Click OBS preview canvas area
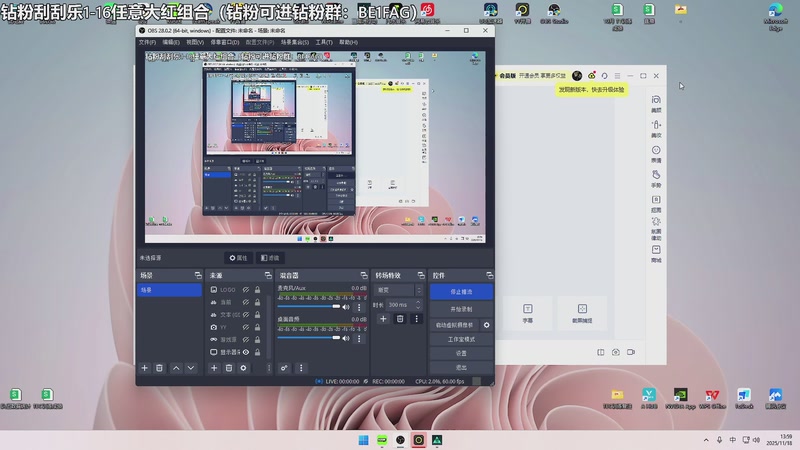800x450 pixels. click(315, 146)
